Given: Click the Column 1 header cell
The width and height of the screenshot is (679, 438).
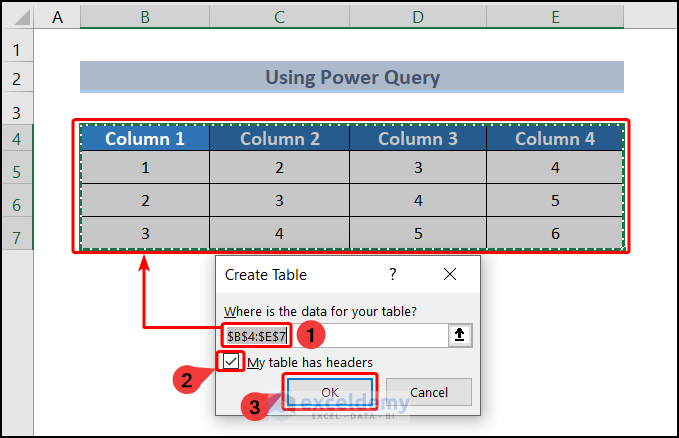Looking at the screenshot, I should (x=145, y=139).
